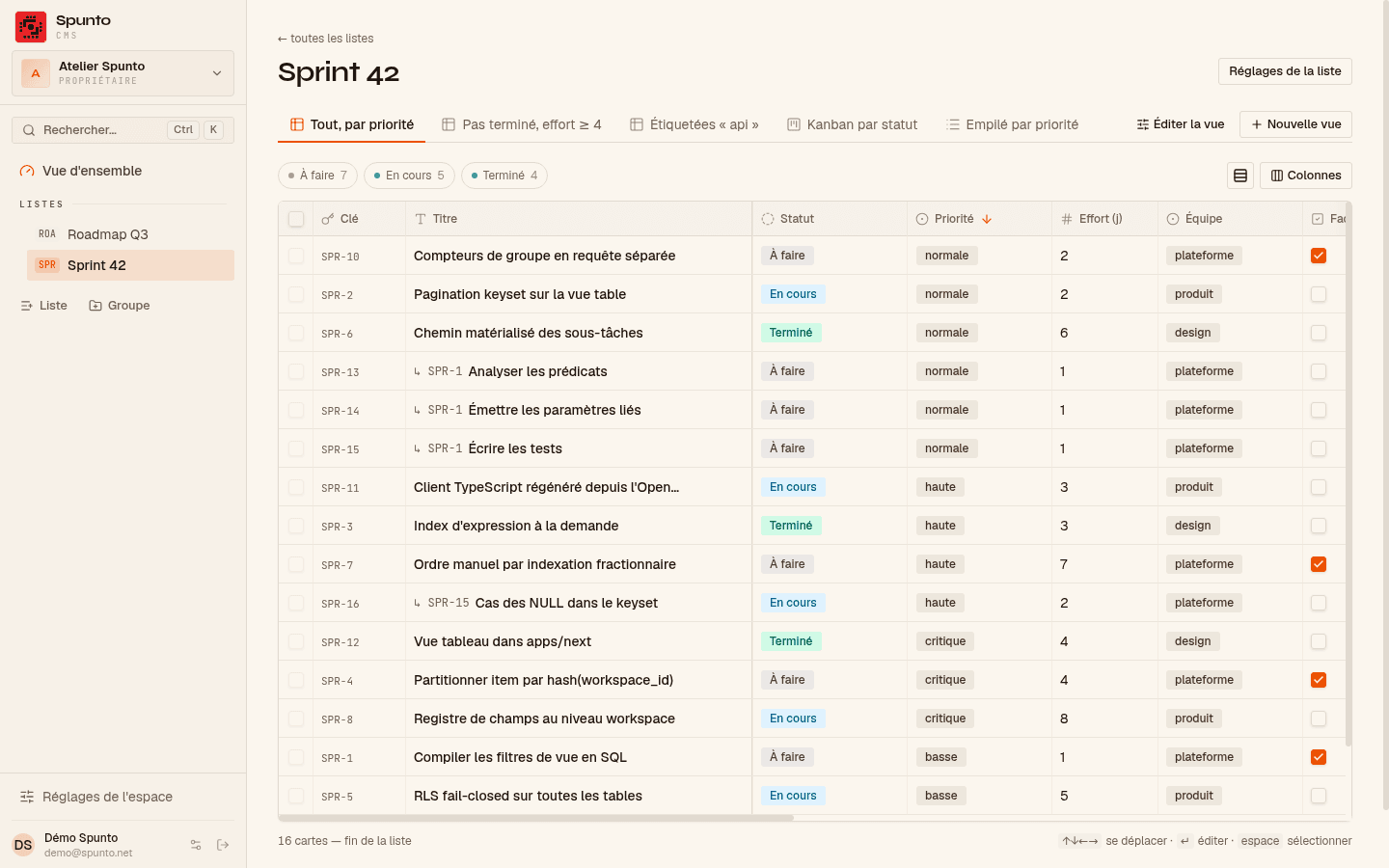
Task: Open the Atelier Spunto workspace switcher
Action: click(x=123, y=73)
